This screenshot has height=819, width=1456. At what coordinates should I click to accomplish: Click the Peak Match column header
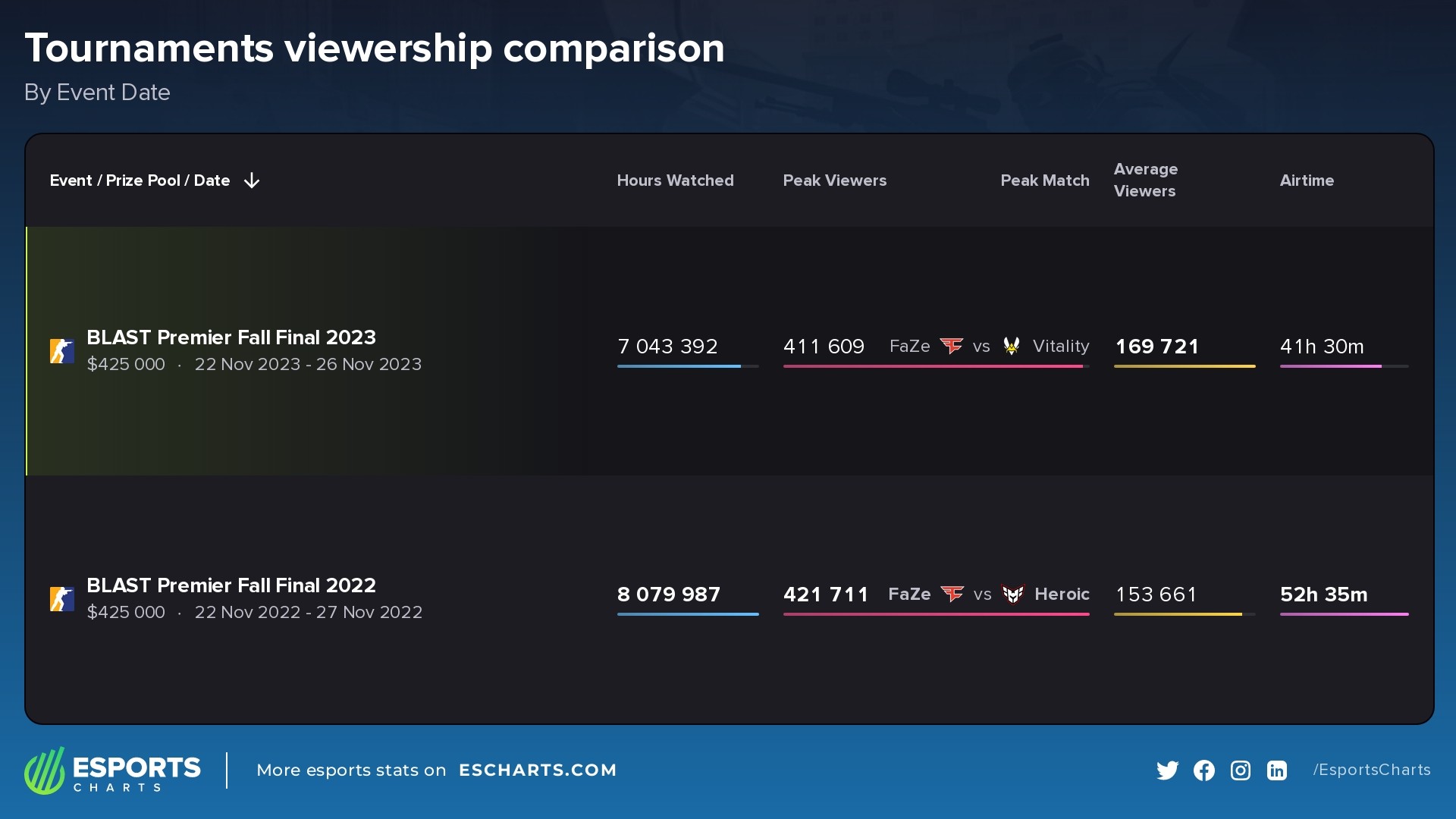tap(1045, 180)
